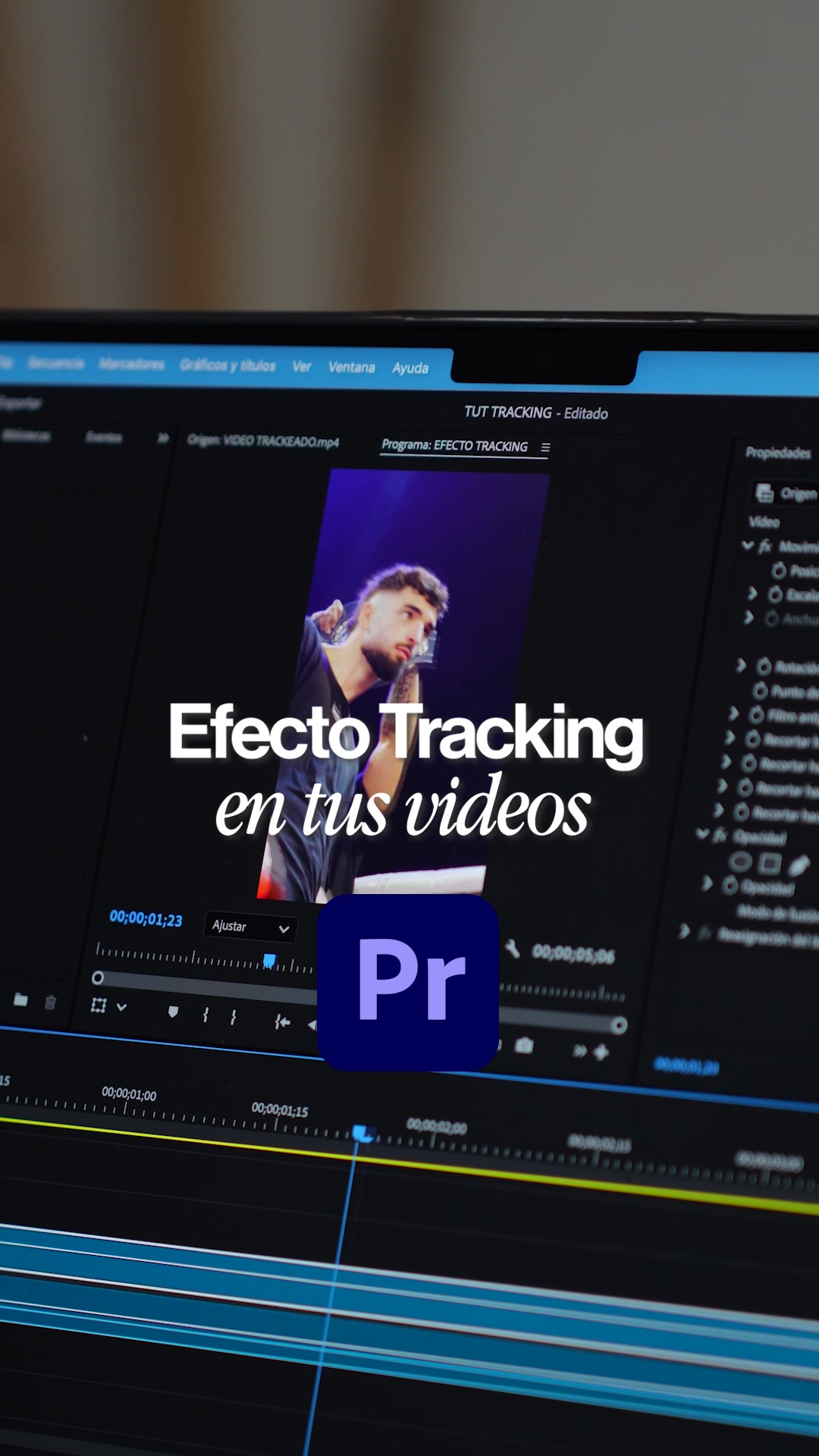Click the Origen source icon in Propiedades
The width and height of the screenshot is (819, 1456).
tap(764, 493)
